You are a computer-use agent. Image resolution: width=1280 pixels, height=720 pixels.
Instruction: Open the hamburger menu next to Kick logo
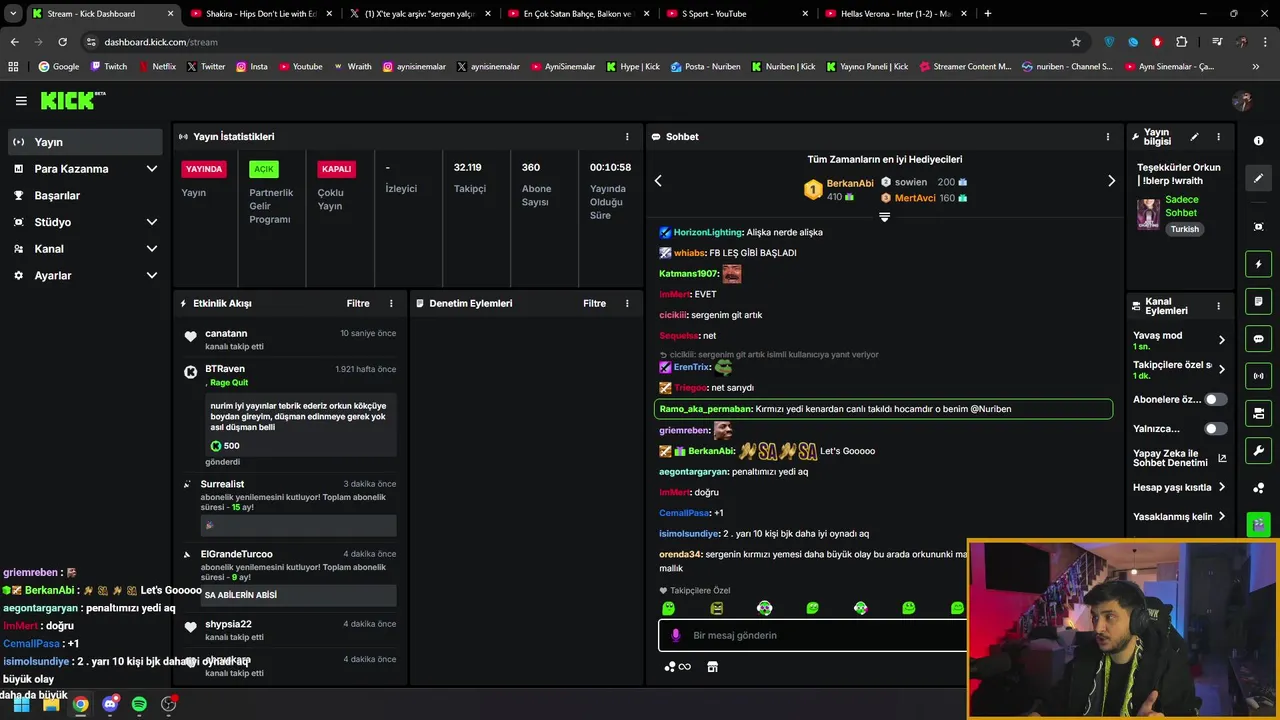(21, 101)
